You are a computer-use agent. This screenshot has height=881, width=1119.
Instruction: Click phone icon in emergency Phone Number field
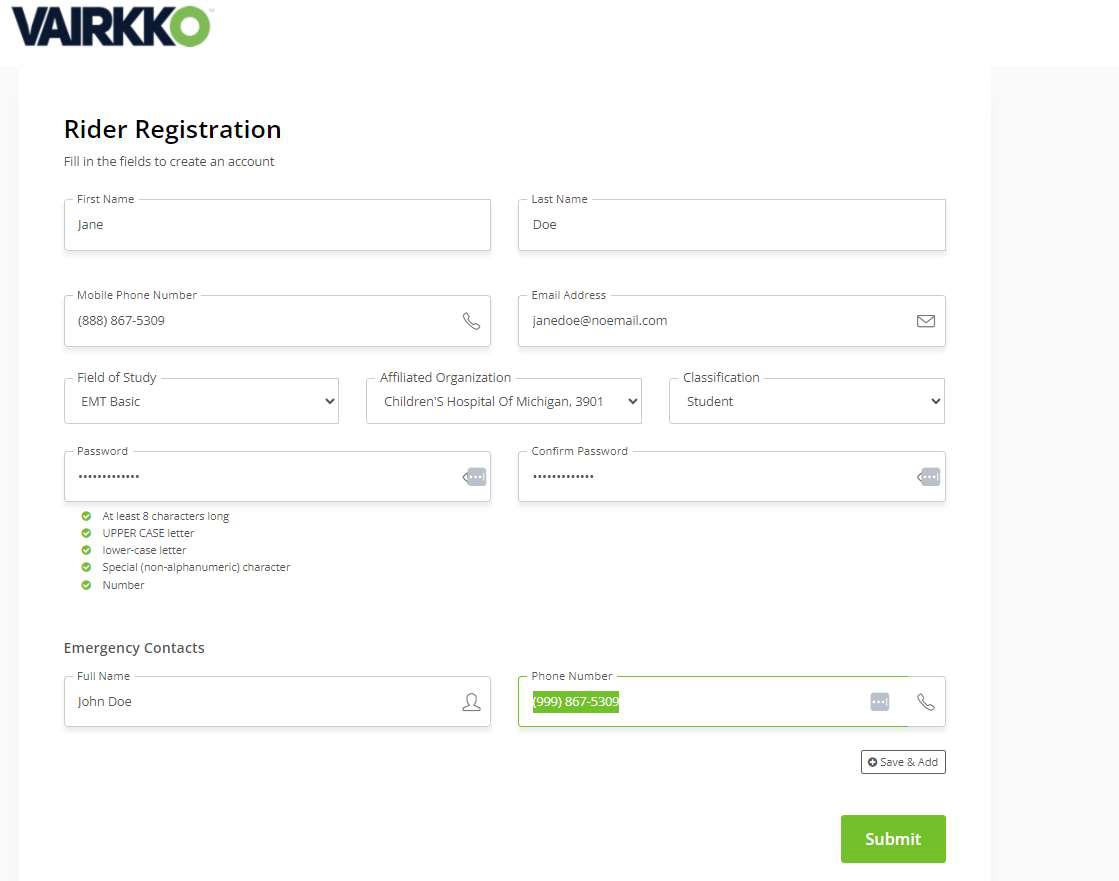926,702
